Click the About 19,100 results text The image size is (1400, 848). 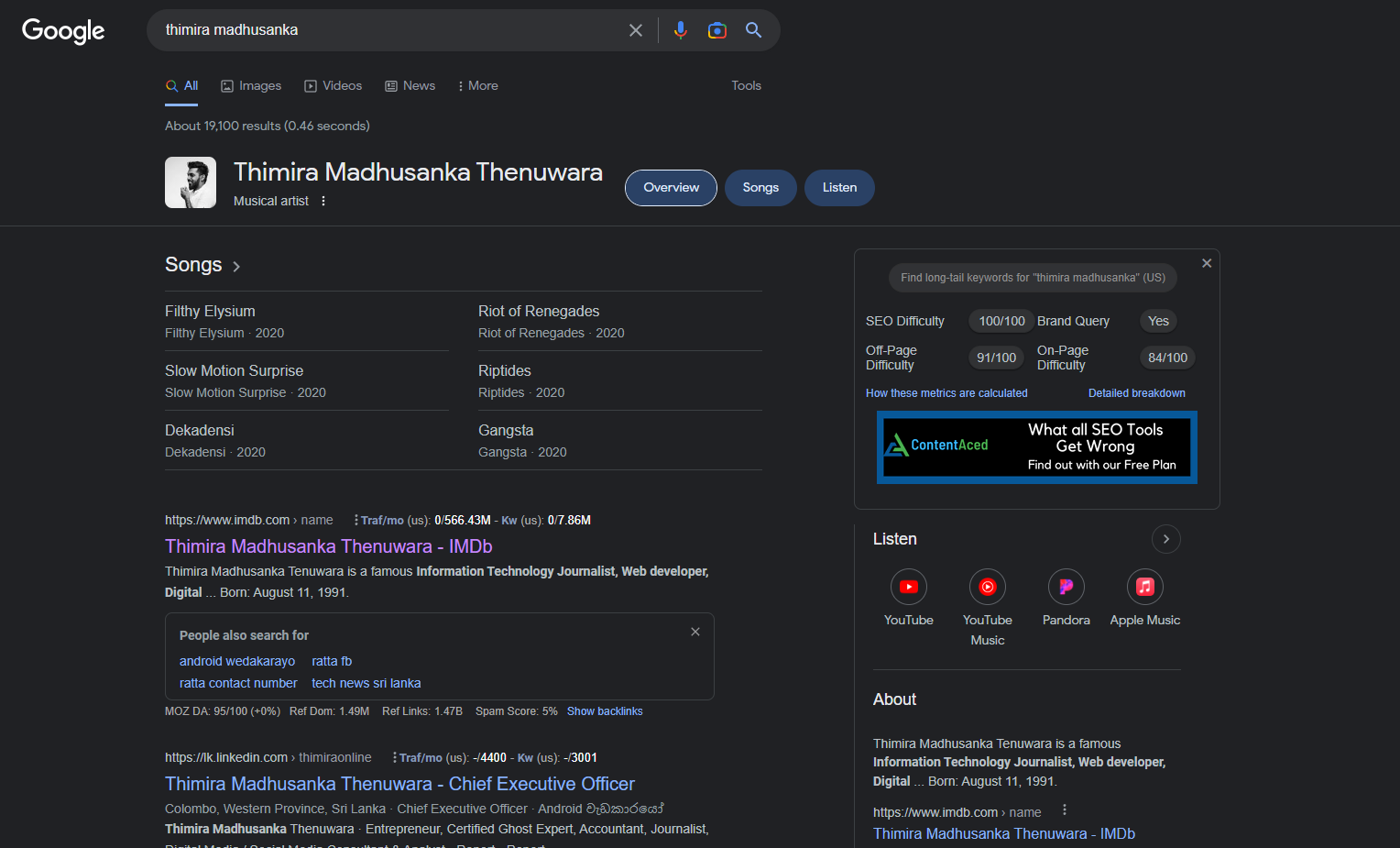click(268, 126)
